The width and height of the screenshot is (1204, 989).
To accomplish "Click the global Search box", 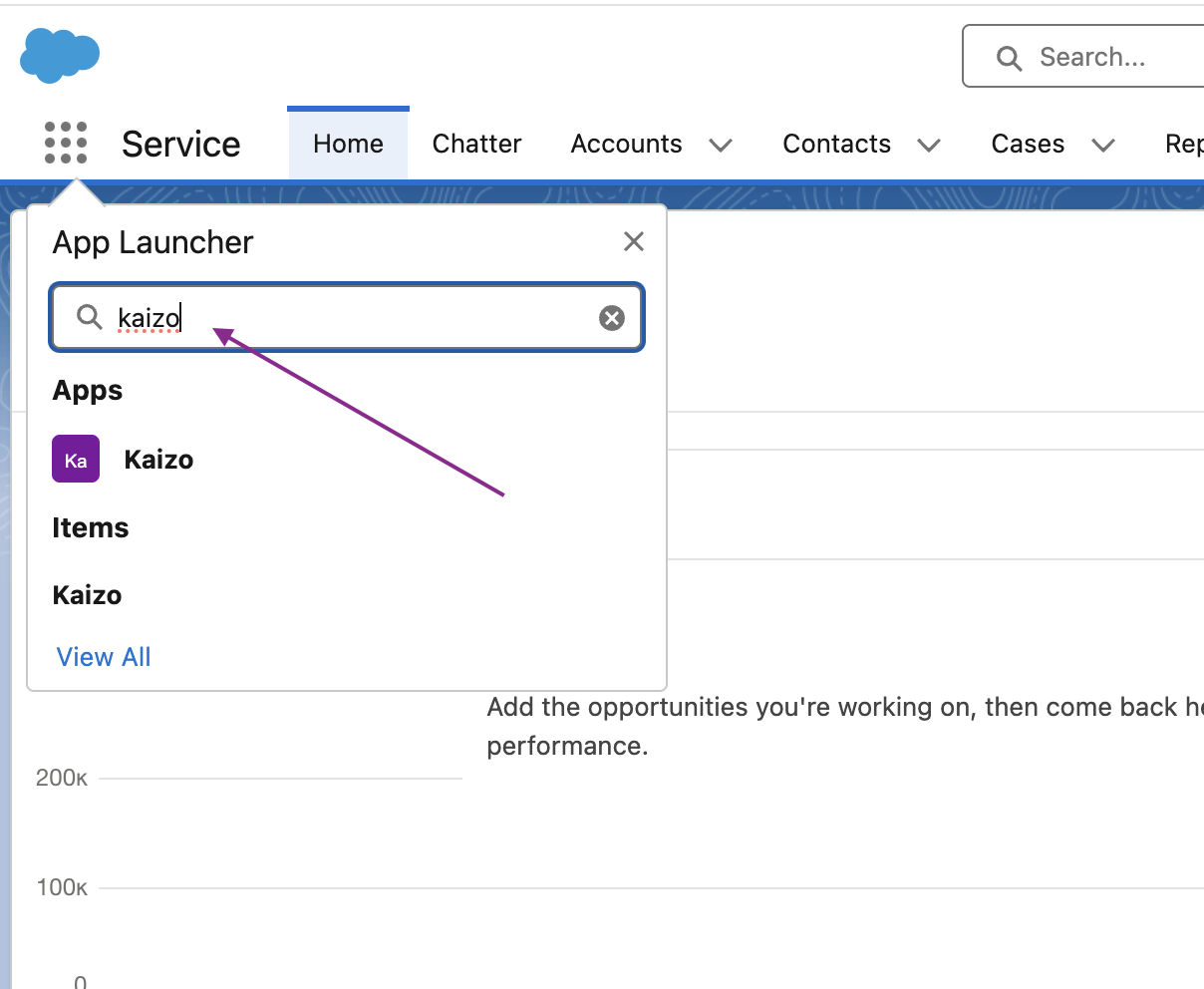I will click(1083, 57).
